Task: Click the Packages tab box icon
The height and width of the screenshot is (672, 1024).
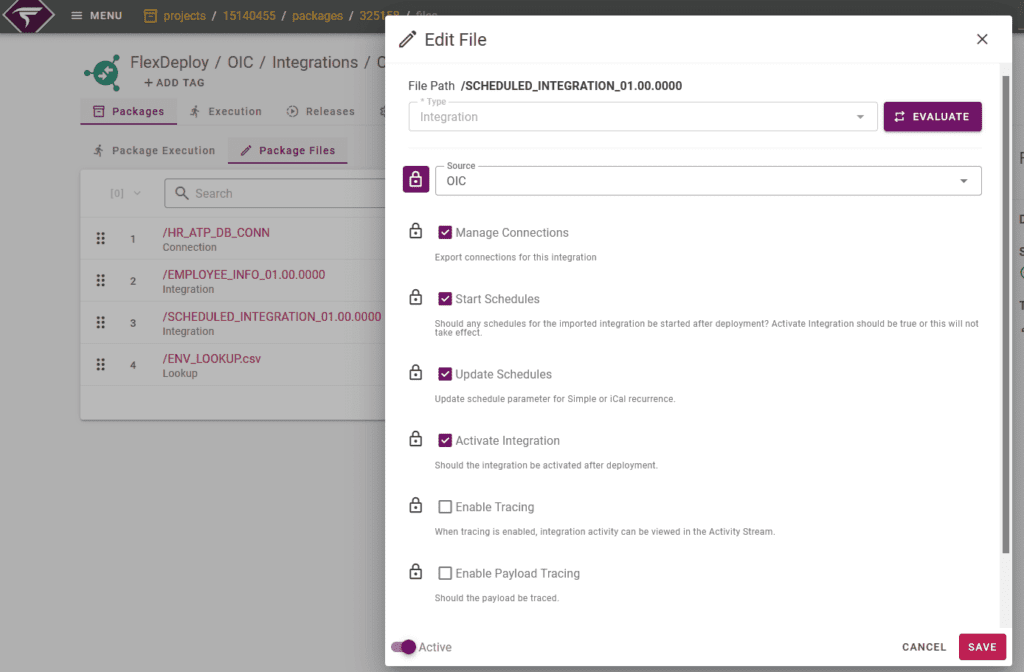Action: (x=99, y=111)
